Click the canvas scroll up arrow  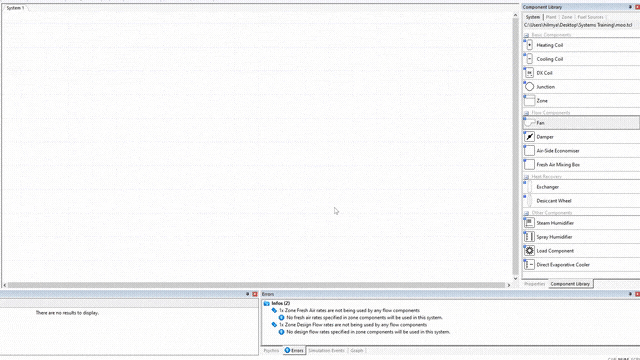pyautogui.click(x=515, y=15)
